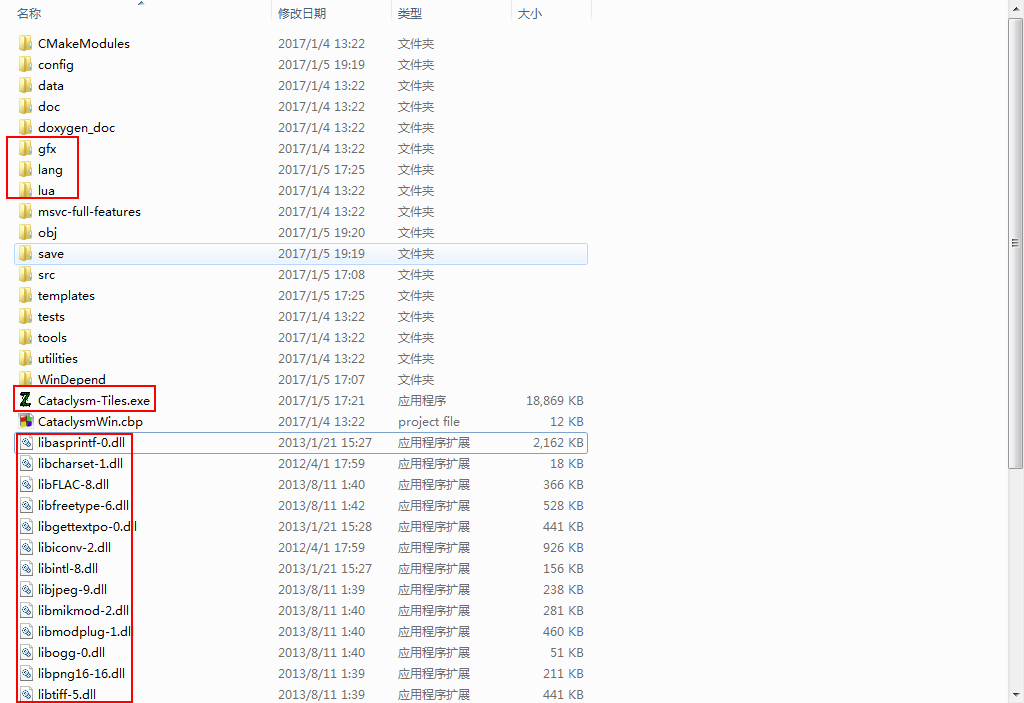
Task: Select the file name libmodplug-1.dll
Action: [x=84, y=631]
